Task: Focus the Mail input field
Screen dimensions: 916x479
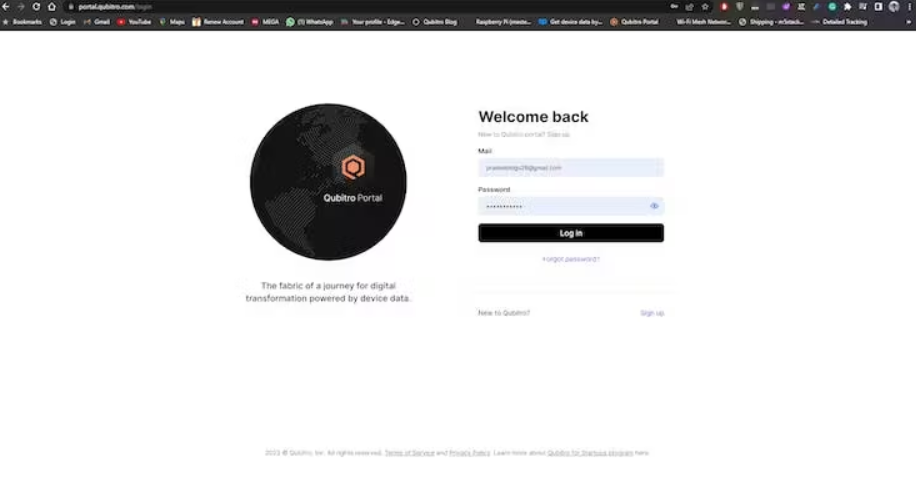Action: 571,168
